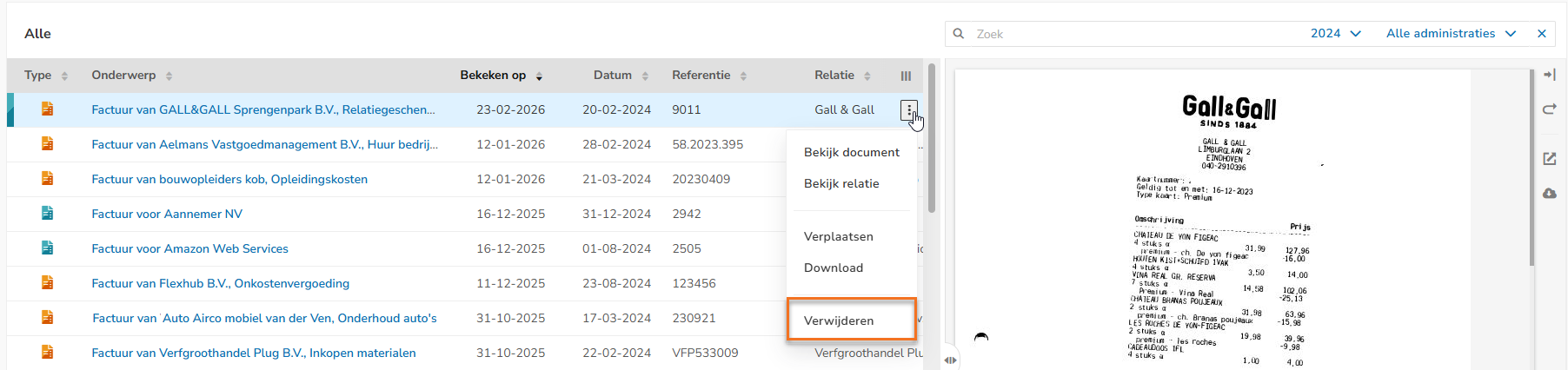This screenshot has width=1568, height=370.
Task: Click the Gall & Gall relation cell
Action: 844,109
